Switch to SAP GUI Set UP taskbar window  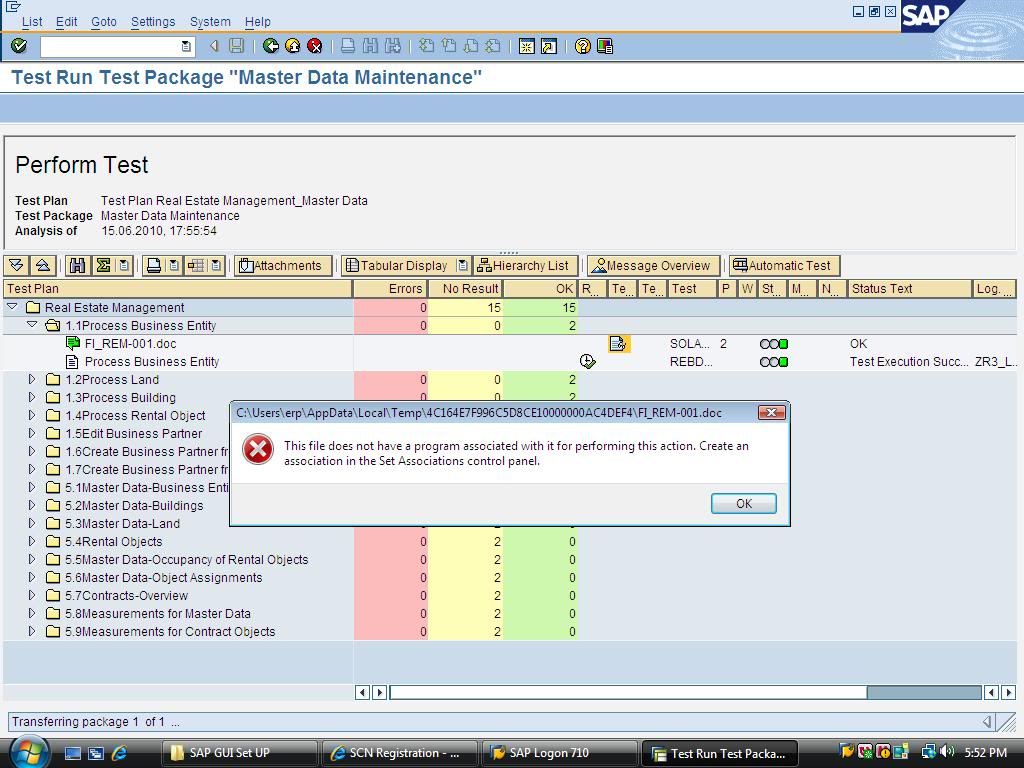click(240, 753)
